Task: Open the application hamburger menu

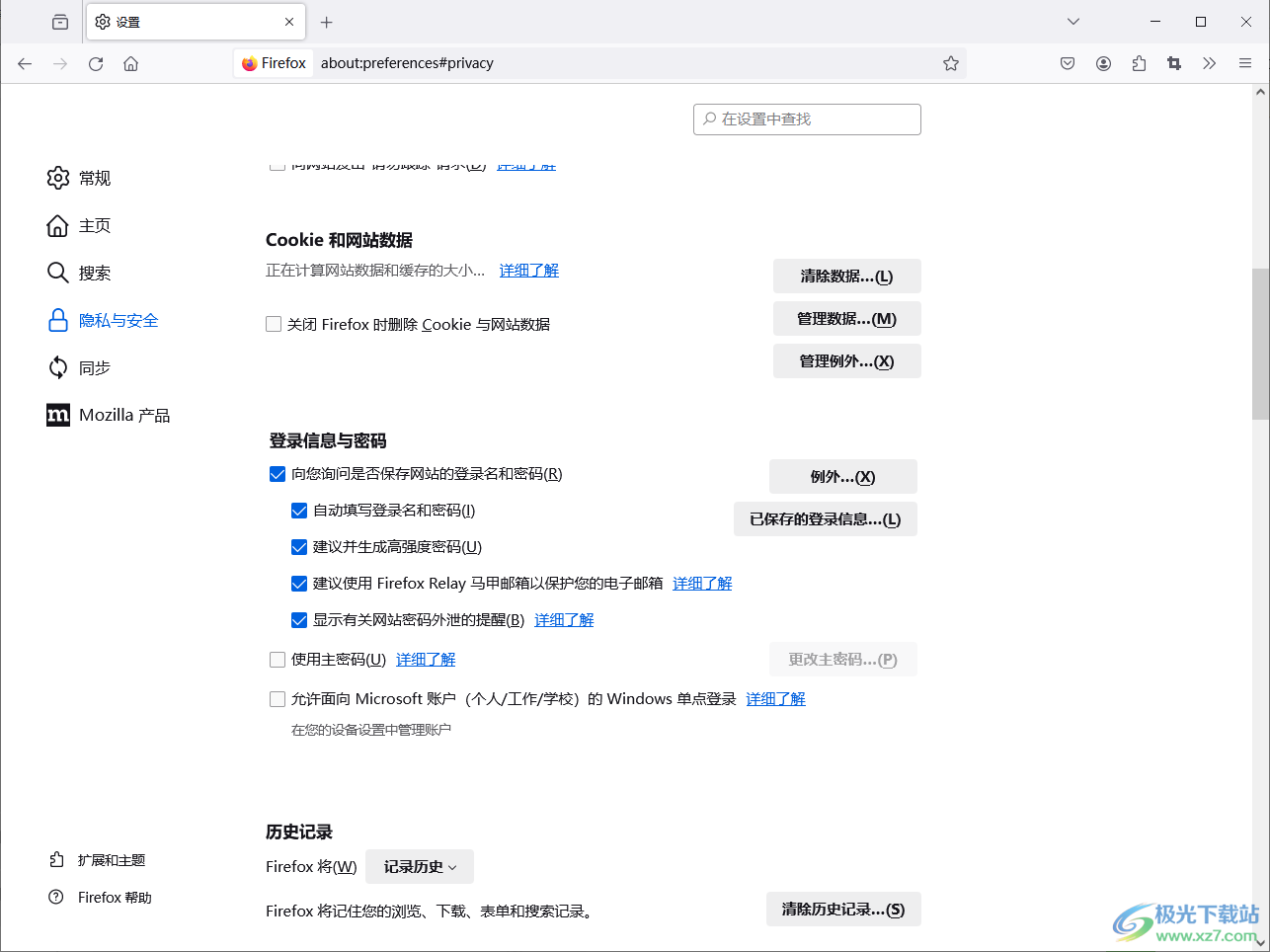Action: (x=1245, y=63)
